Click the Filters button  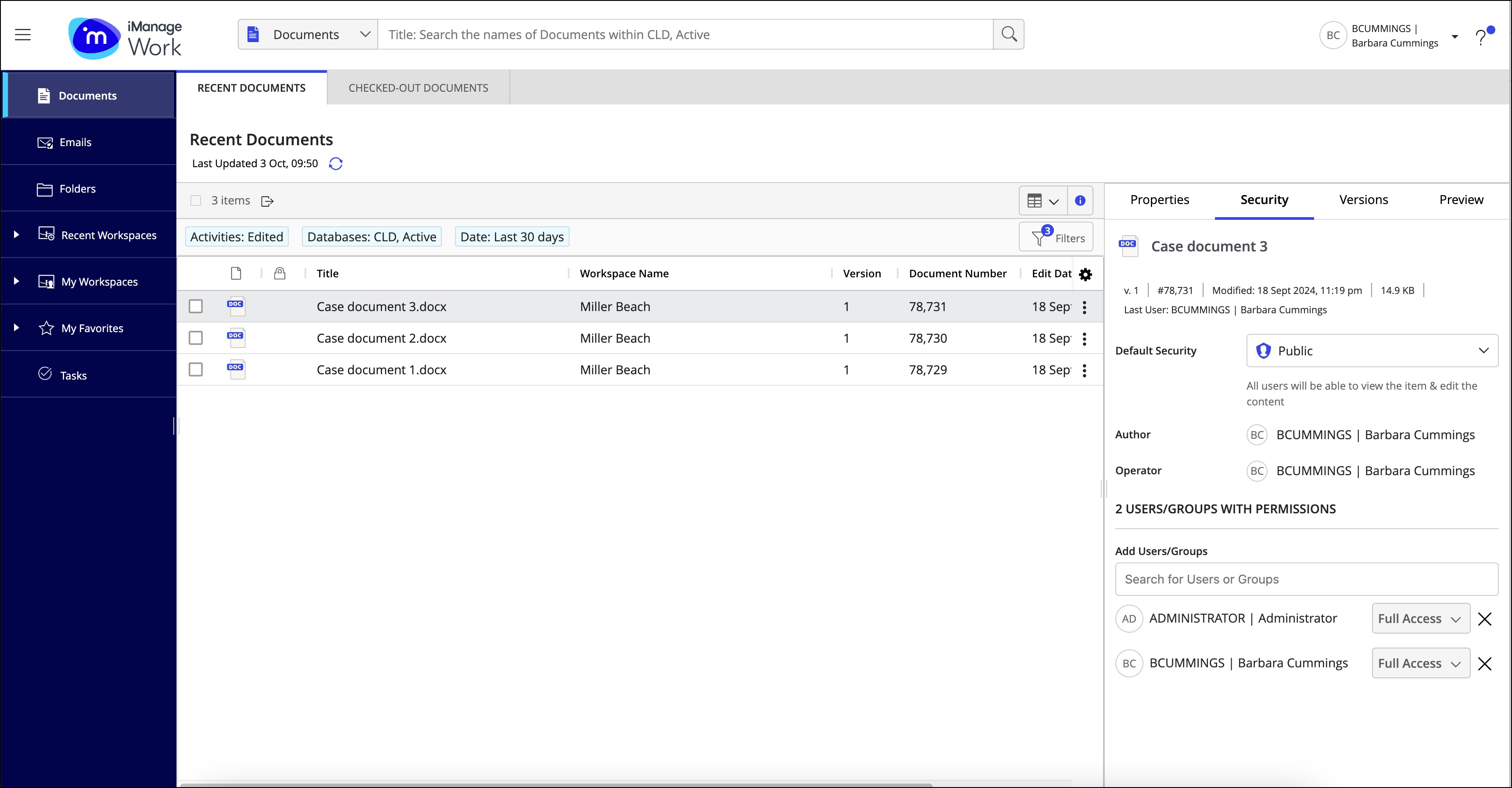coord(1056,238)
